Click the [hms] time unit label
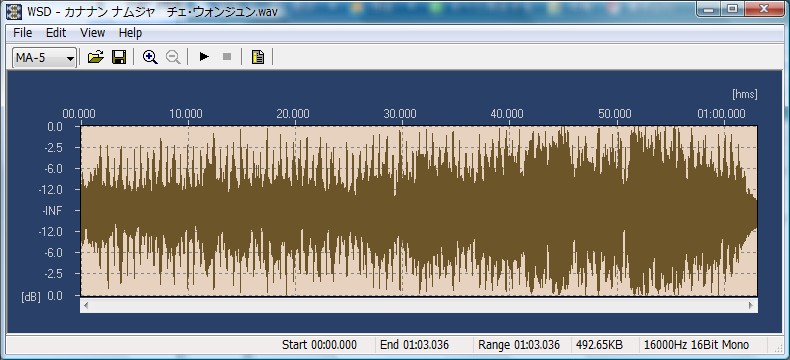Image resolution: width=790 pixels, height=360 pixels. tap(744, 94)
